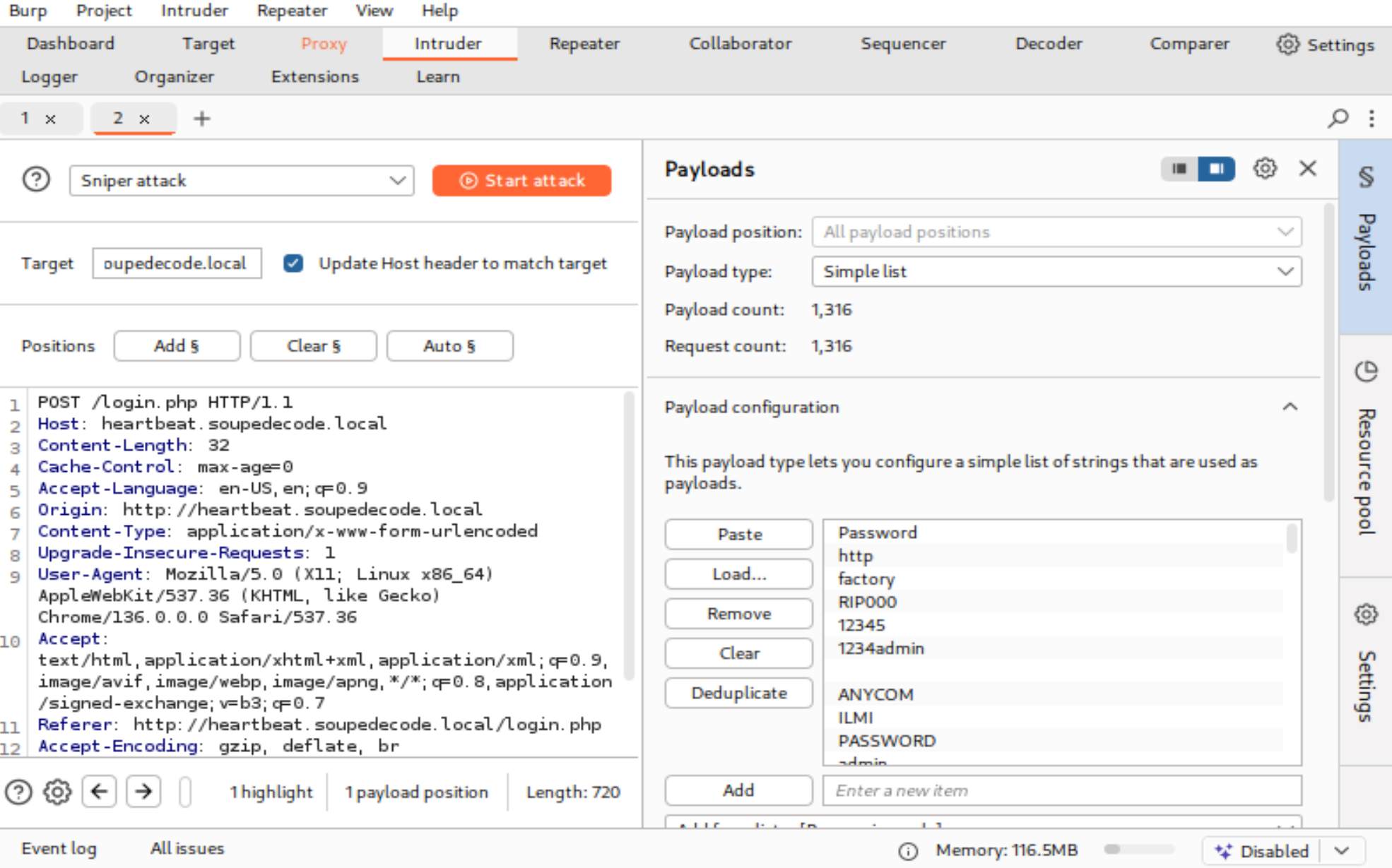1392x868 pixels.
Task: Click Clear § positions button
Action: (x=313, y=346)
